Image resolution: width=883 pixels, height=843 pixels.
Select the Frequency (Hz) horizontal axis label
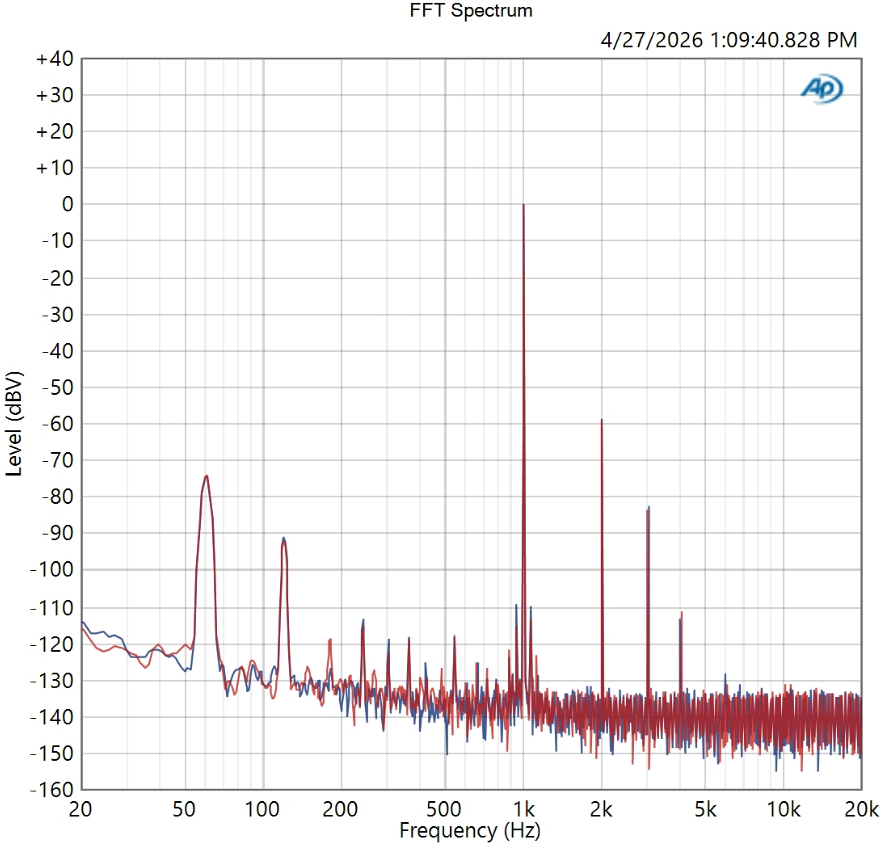470,831
